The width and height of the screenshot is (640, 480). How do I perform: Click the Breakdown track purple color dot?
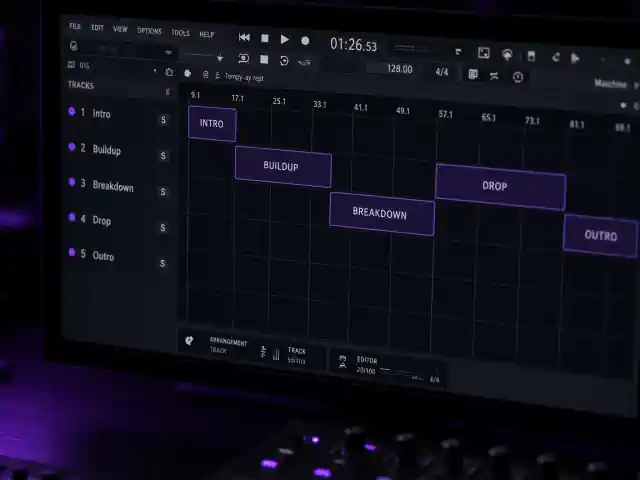[72, 182]
